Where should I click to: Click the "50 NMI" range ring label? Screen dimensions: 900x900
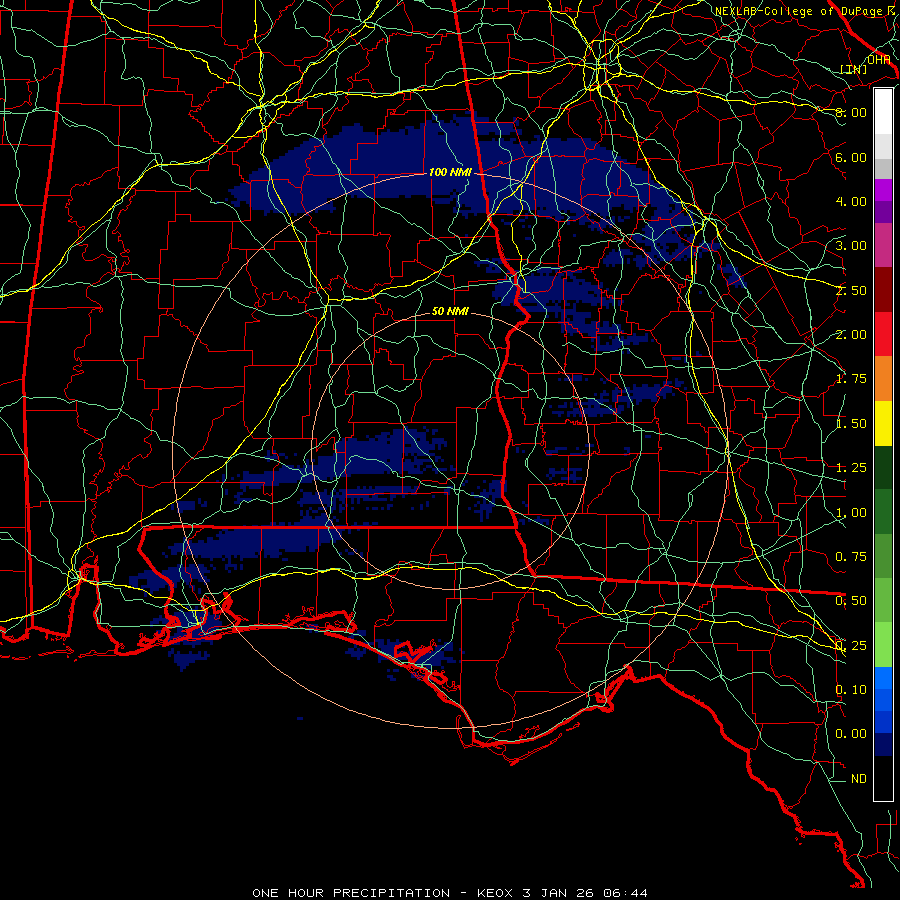[450, 311]
